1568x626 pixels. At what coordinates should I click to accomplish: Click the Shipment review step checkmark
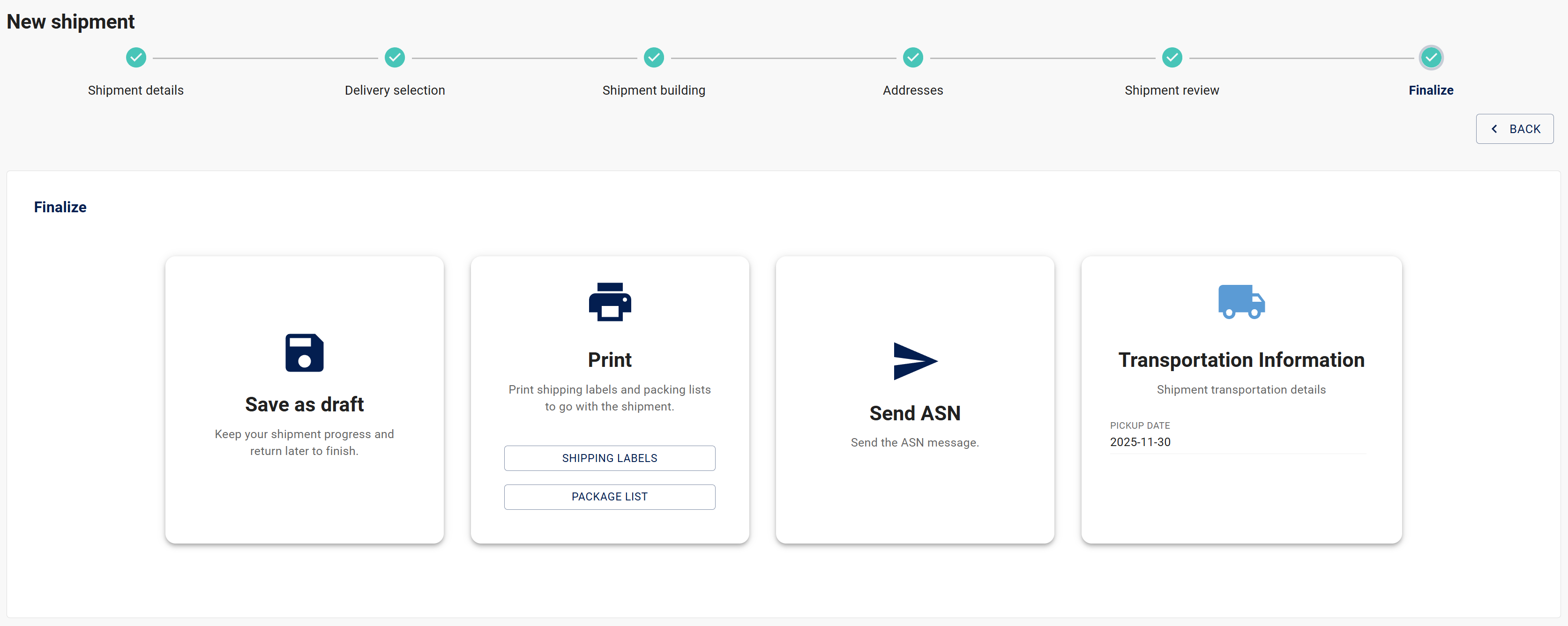(1172, 58)
